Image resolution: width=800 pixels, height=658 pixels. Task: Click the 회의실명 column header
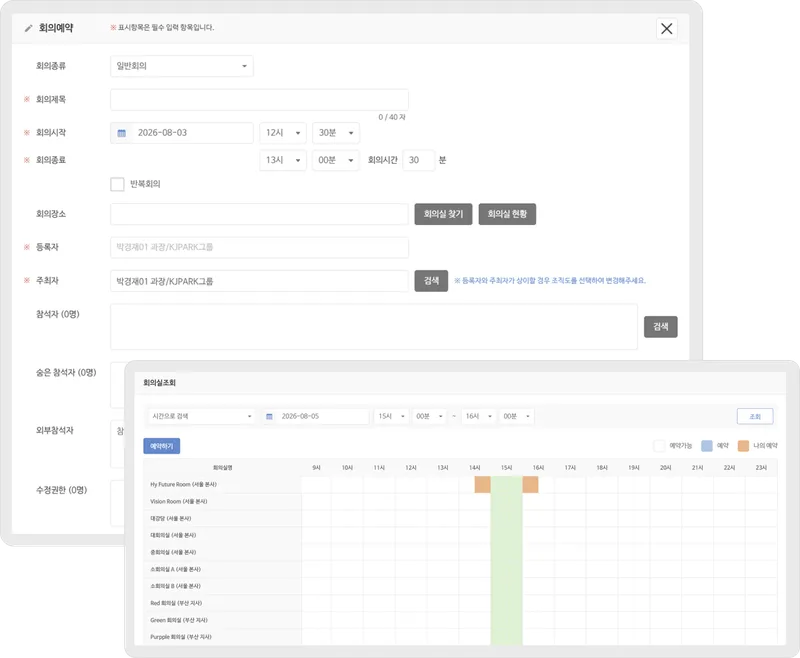pos(222,468)
